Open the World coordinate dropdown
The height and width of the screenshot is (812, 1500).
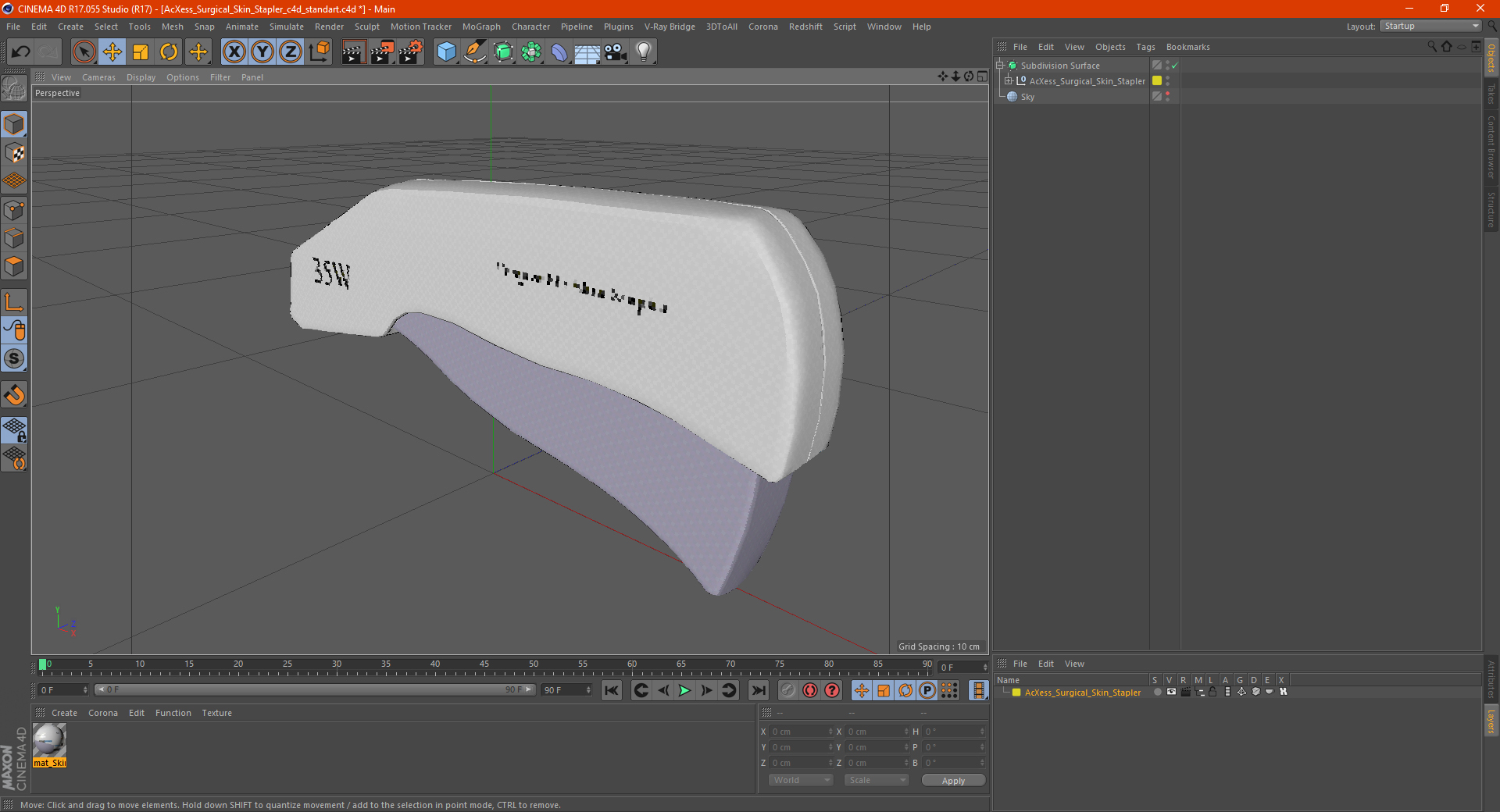click(801, 780)
